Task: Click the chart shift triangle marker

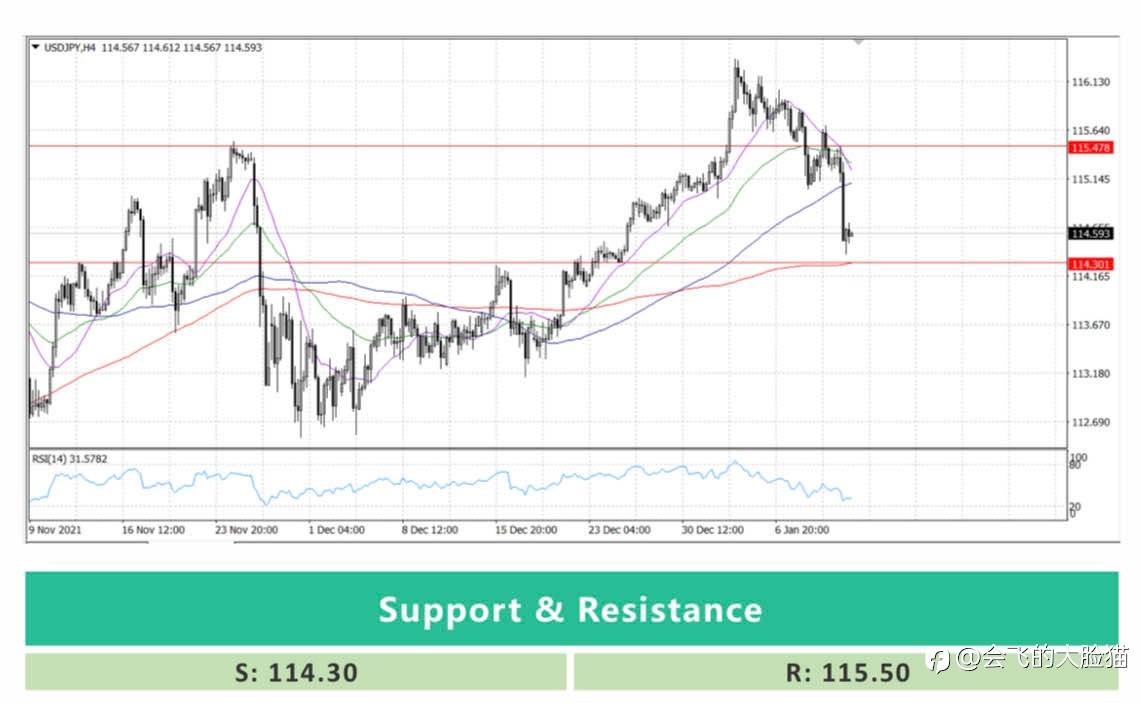Action: 859,42
